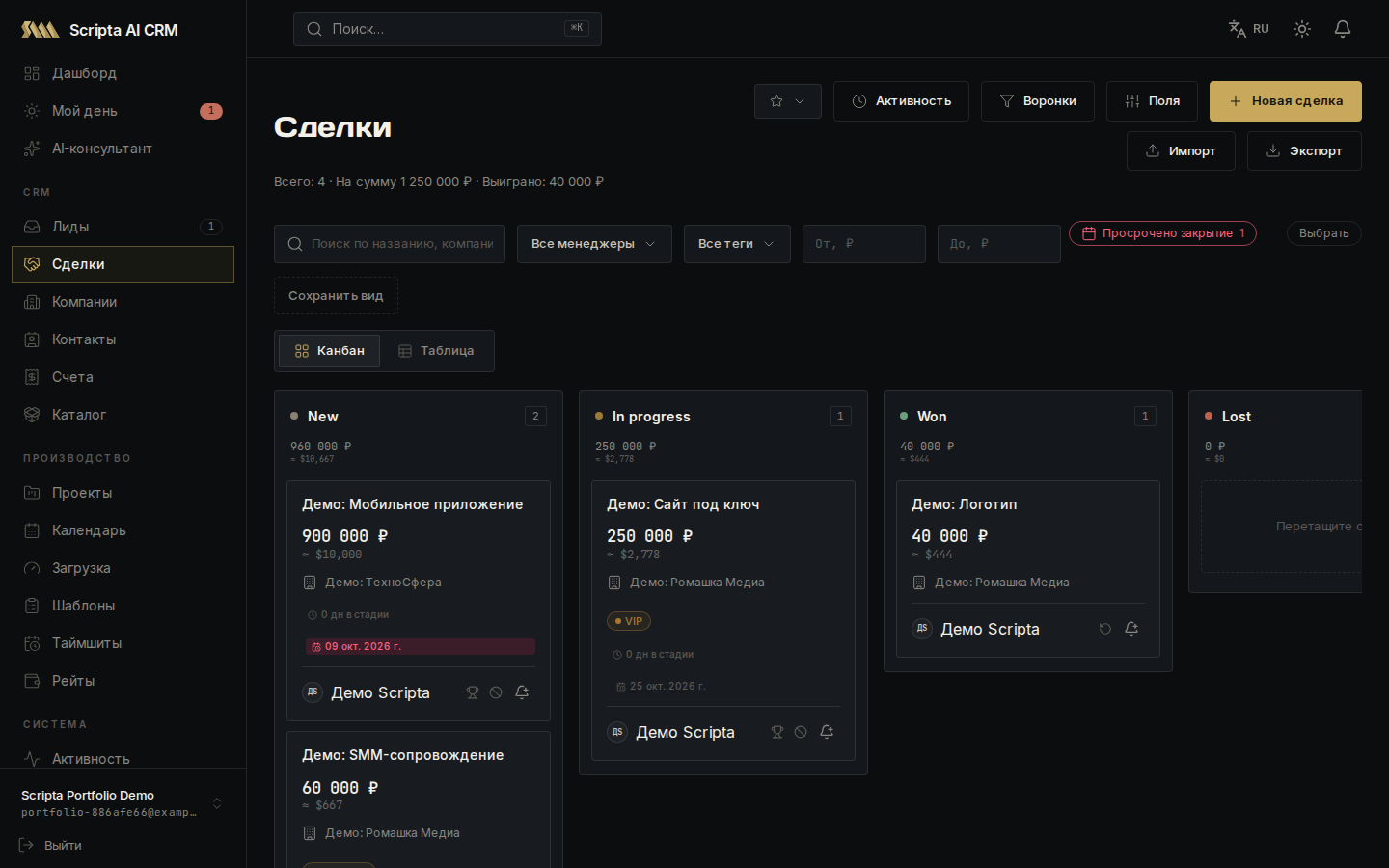Click the Экспорт button
This screenshot has height=868, width=1389.
(1304, 151)
